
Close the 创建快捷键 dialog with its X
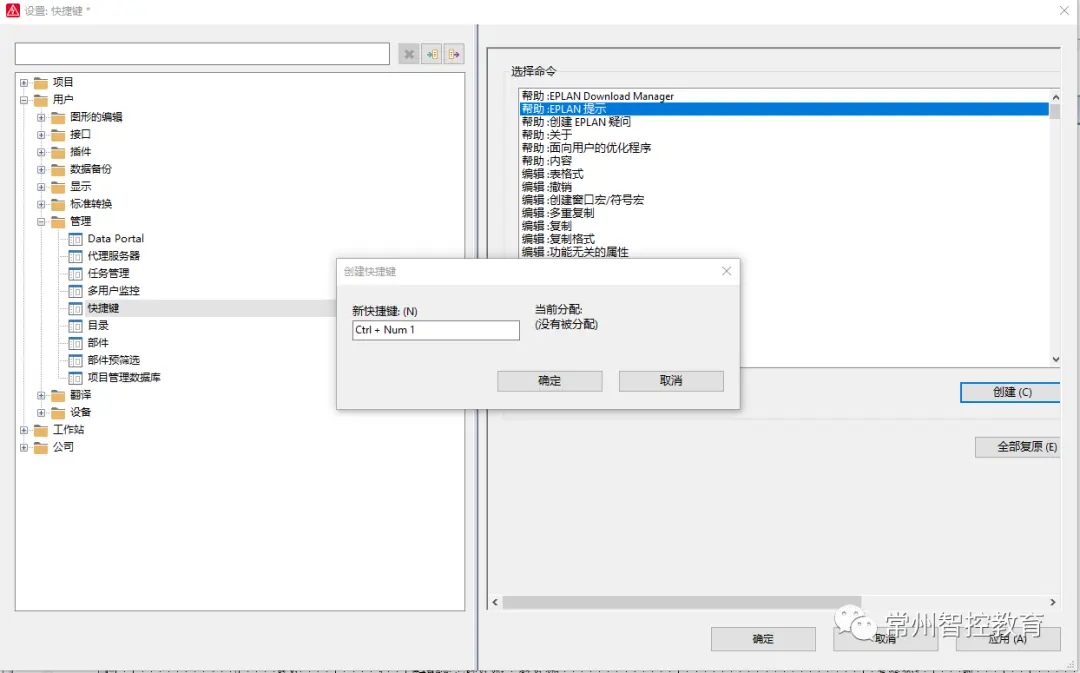[x=727, y=271]
